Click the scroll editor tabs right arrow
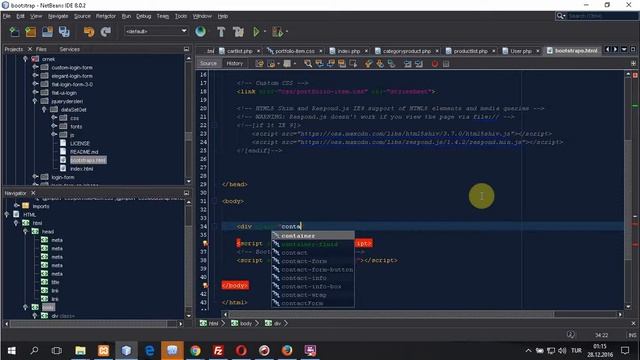 615,49
